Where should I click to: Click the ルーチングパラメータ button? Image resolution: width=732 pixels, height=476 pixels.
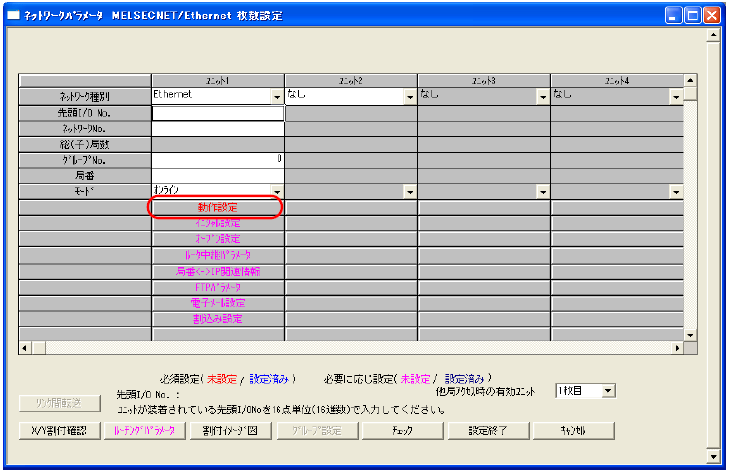(x=144, y=431)
